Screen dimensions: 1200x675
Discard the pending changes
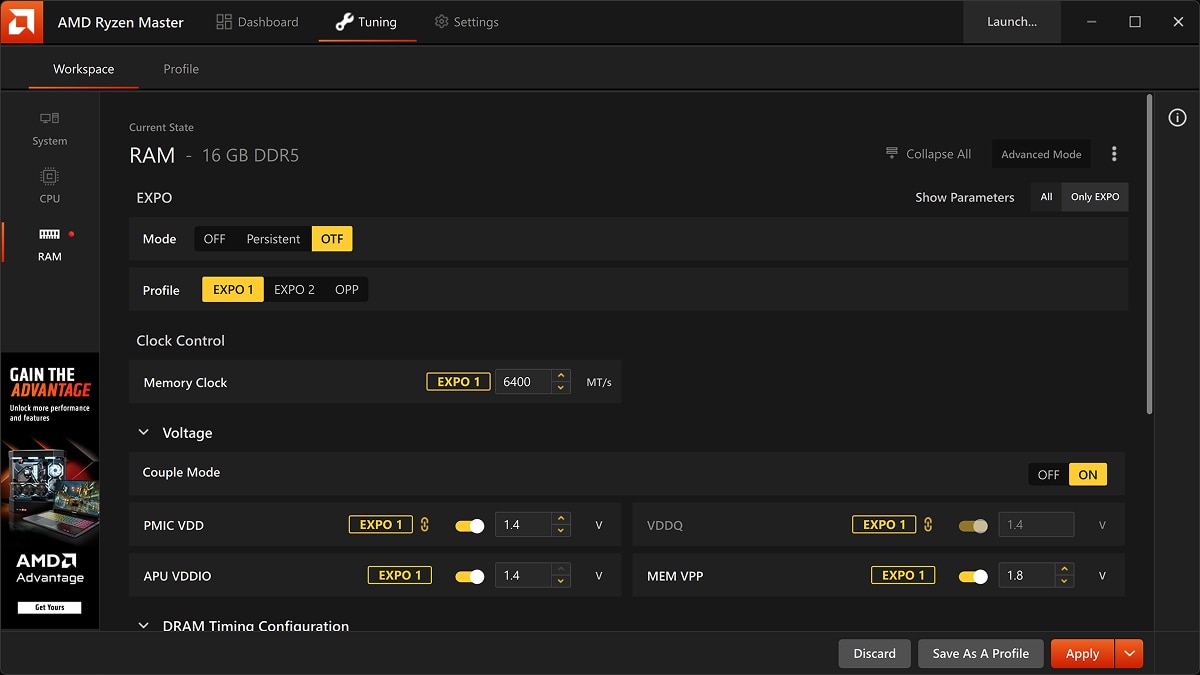(875, 653)
